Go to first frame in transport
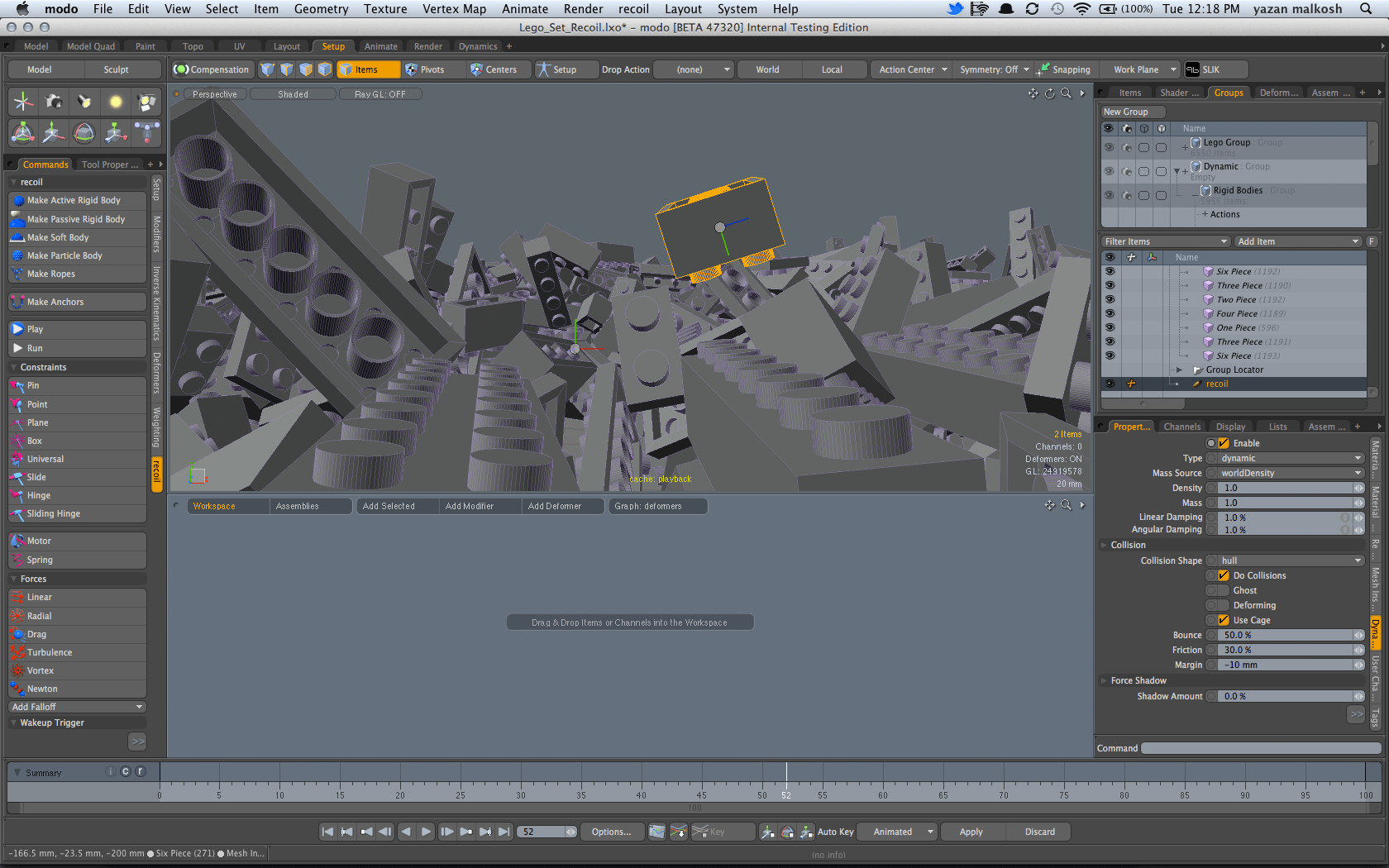 click(x=327, y=832)
